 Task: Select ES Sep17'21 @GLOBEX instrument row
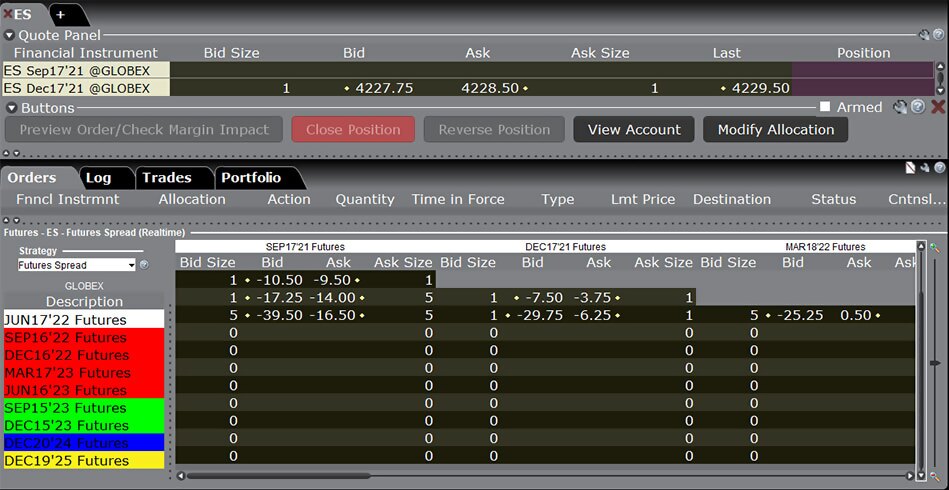[86, 70]
